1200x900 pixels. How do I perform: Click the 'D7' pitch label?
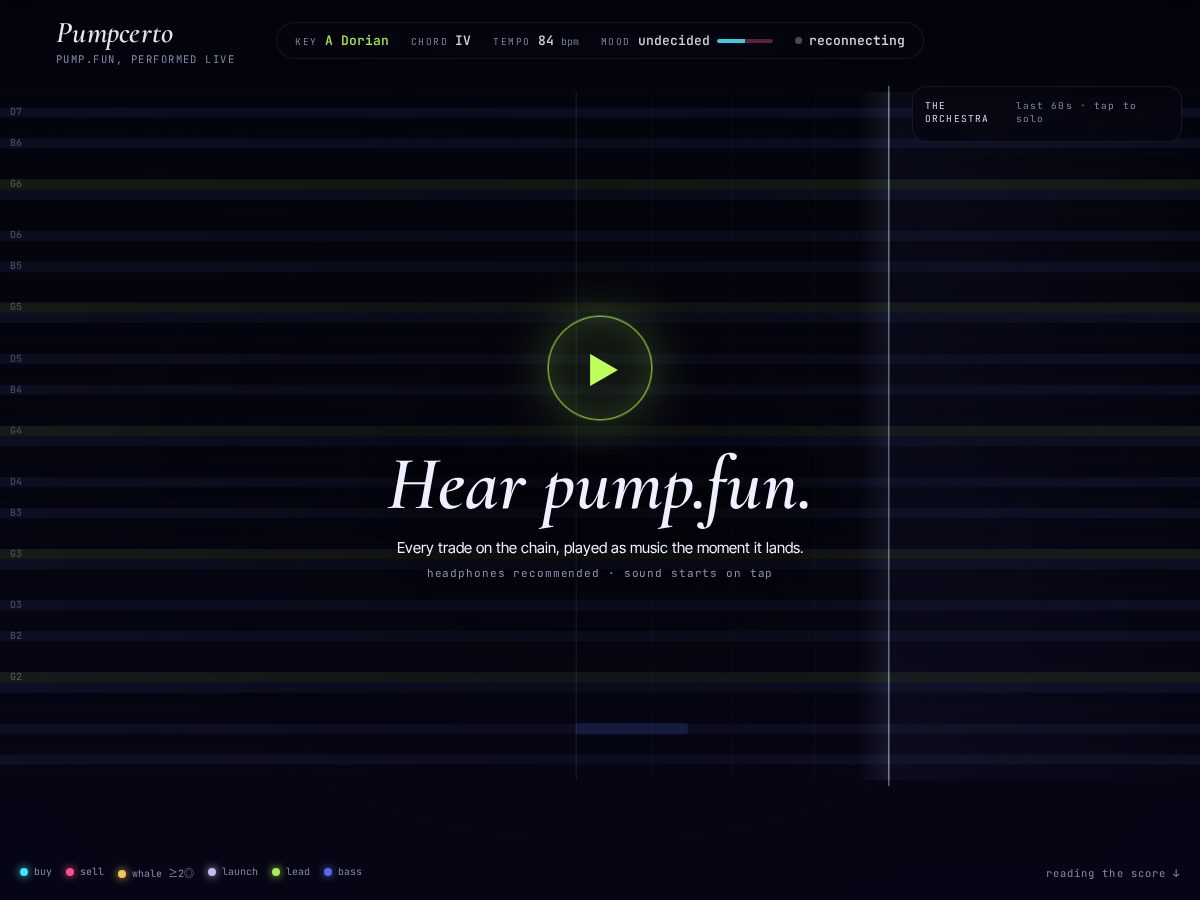(x=16, y=112)
